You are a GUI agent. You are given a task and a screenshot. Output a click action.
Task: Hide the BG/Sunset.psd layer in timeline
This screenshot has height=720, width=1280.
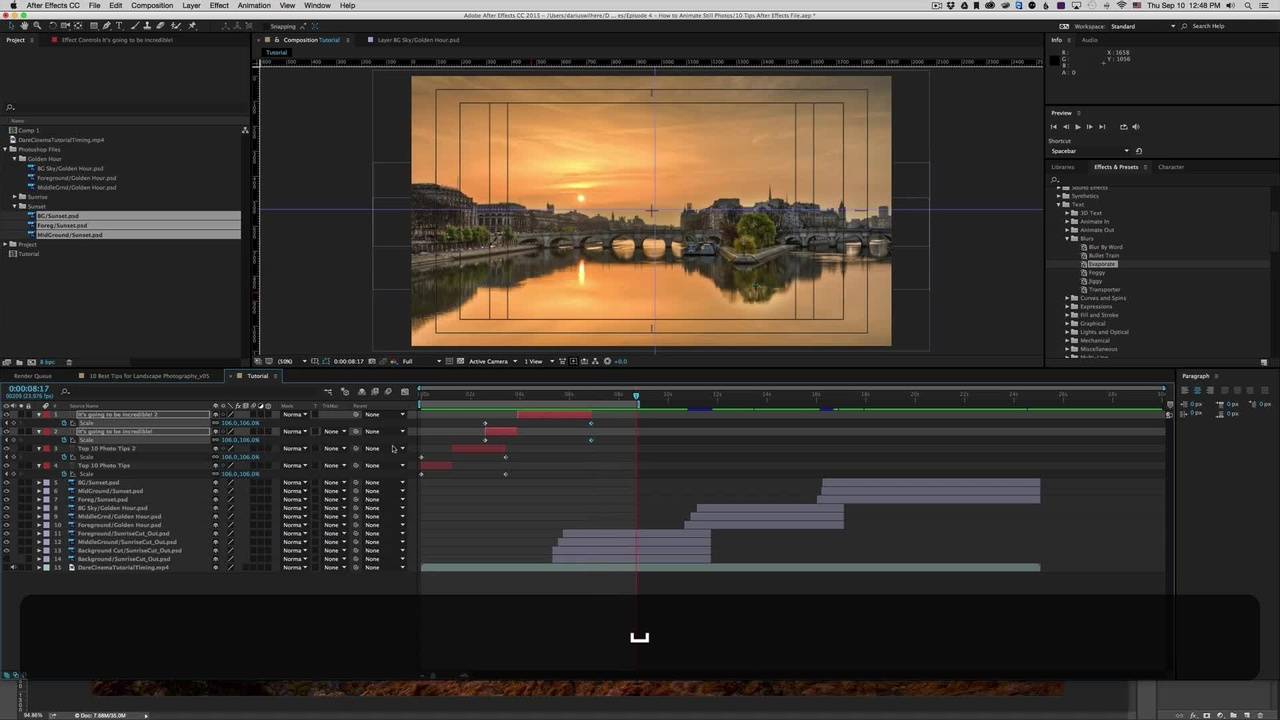click(6, 483)
